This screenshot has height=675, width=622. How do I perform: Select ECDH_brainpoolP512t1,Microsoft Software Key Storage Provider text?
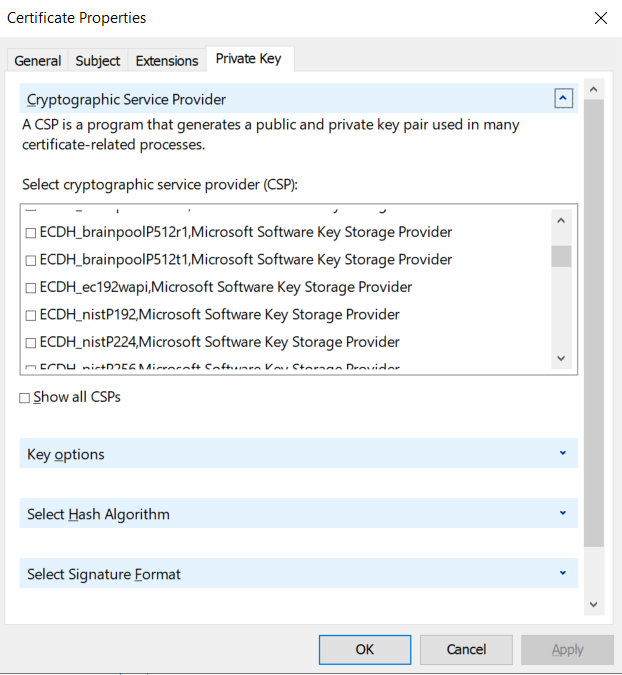tap(246, 260)
